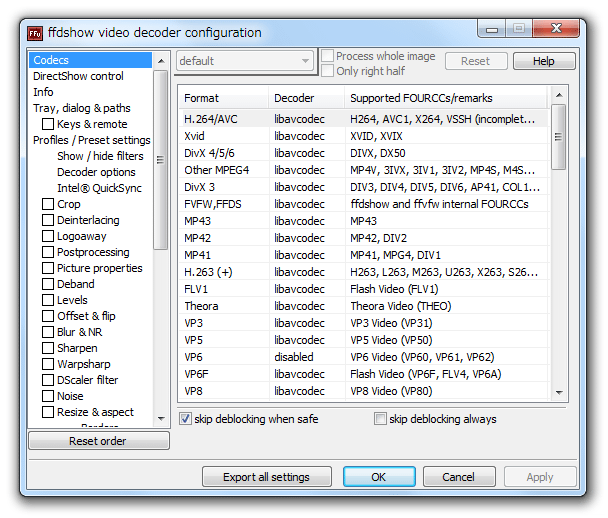Screen dimensions: 608x518
Task: Enable the Warpsharp filter checkbox
Action: [x=48, y=364]
